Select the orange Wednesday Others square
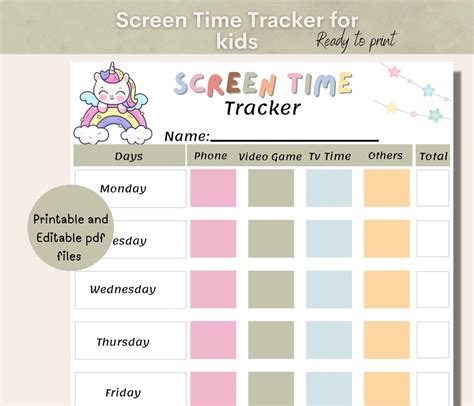Screen dimensions: 474x406 (387, 289)
